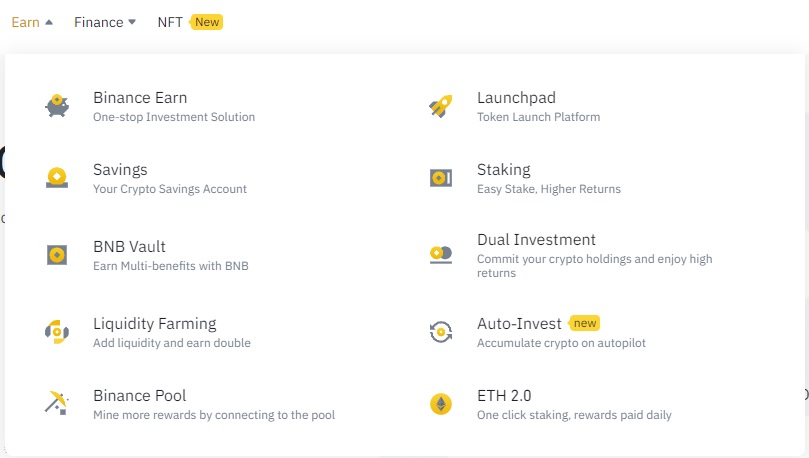Image resolution: width=809 pixels, height=458 pixels.
Task: Click the ETH 2.0 Ethereum icon
Action: (x=441, y=404)
